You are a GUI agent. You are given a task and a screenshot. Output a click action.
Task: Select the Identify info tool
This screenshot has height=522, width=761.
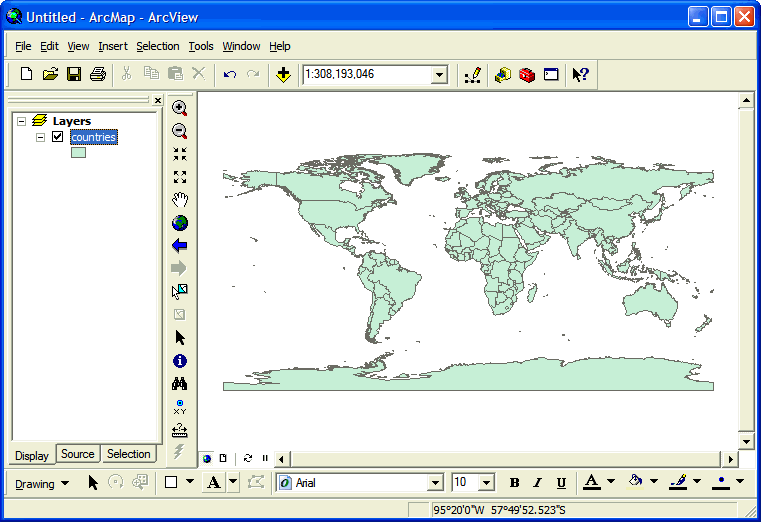[180, 361]
